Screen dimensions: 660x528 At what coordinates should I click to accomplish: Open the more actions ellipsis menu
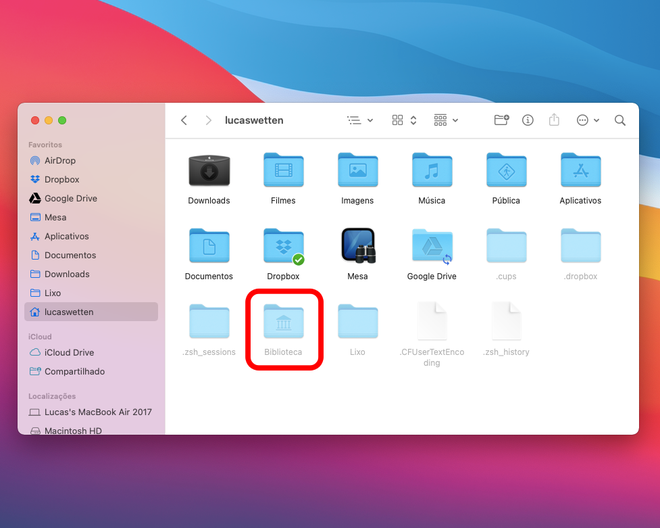click(x=582, y=120)
